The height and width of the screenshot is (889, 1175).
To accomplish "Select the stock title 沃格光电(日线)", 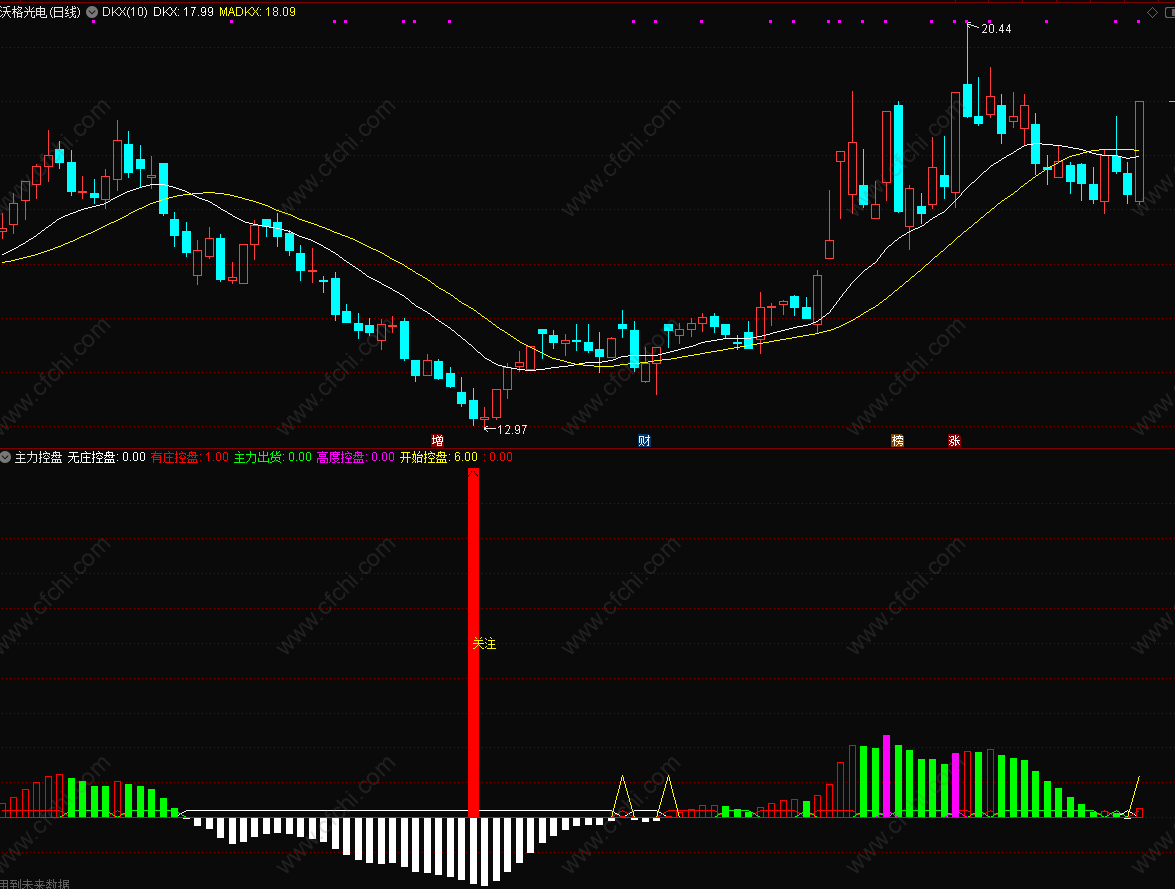I will click(40, 12).
